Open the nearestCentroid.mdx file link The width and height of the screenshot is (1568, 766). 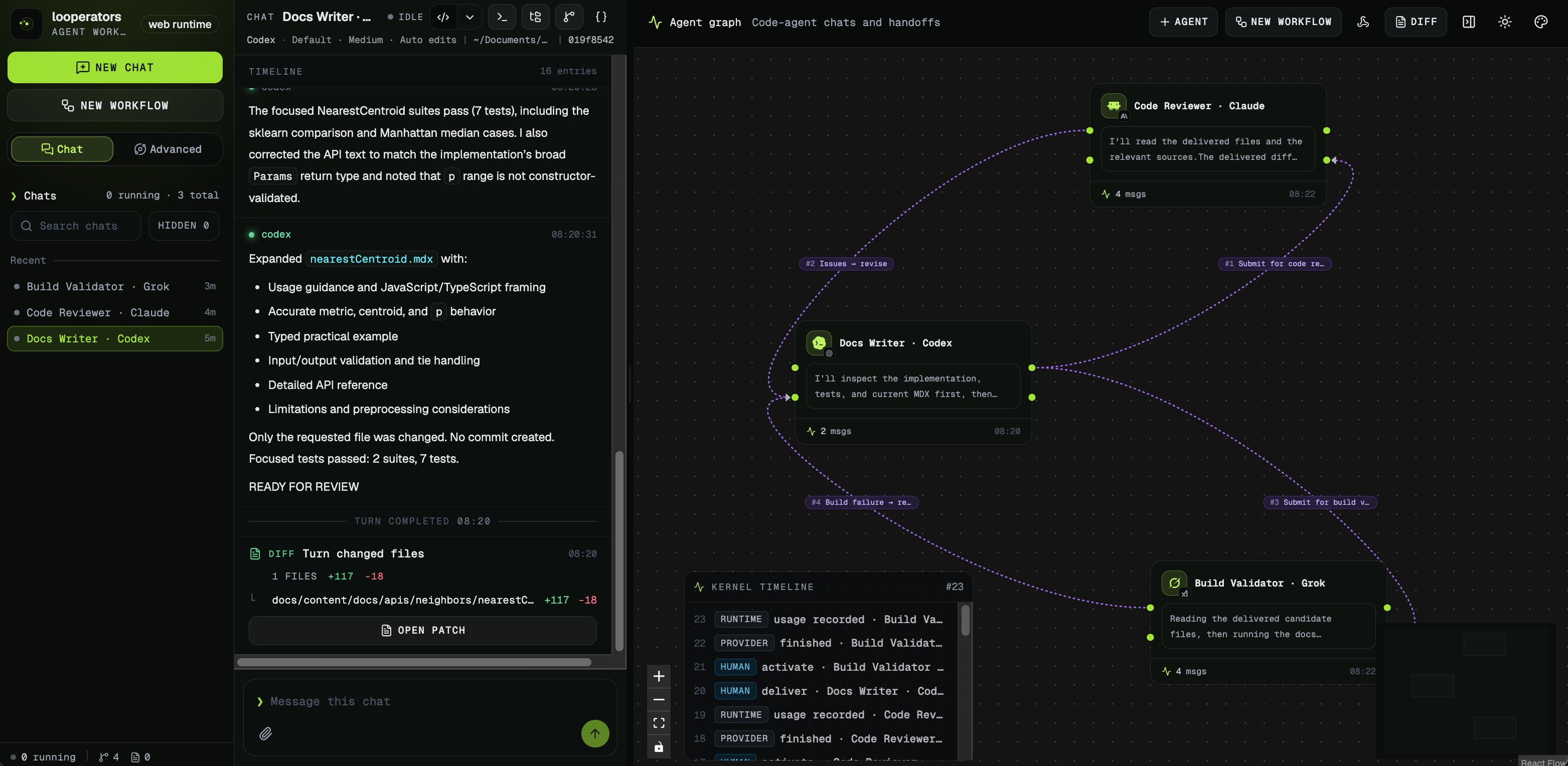pyautogui.click(x=371, y=259)
